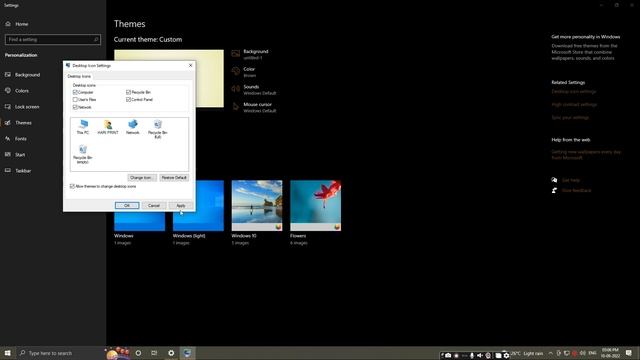Screen dimensions: 640x360
Task: Open the notification center icon
Action: 629,353
